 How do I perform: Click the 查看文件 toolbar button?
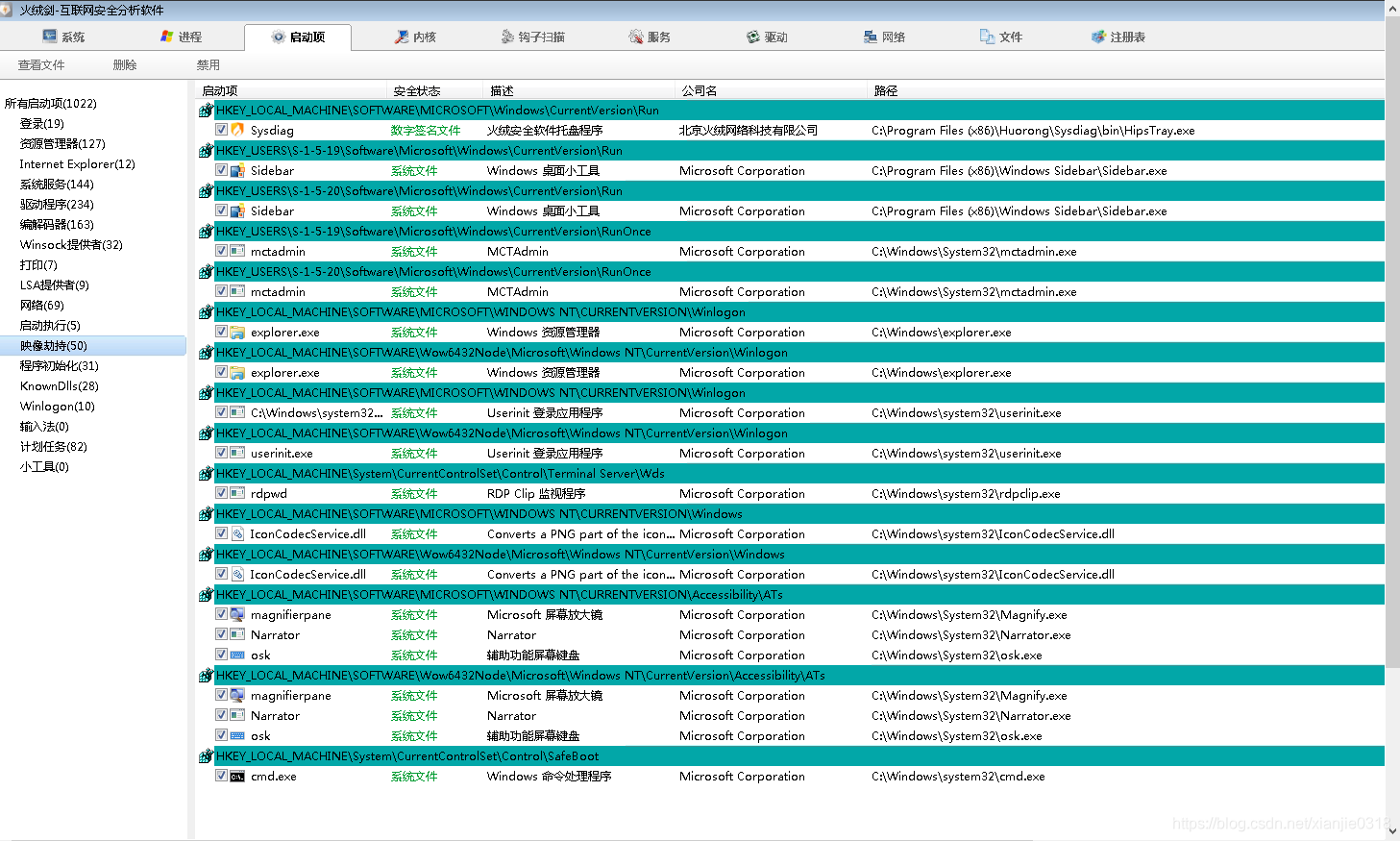[41, 65]
